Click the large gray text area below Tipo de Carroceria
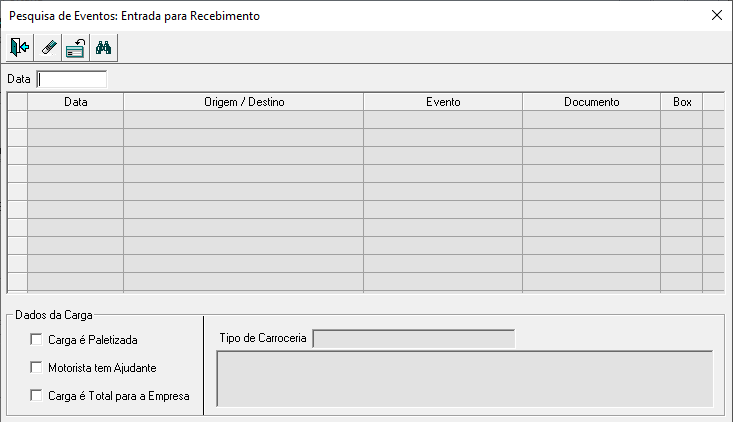The image size is (733, 422). pyautogui.click(x=464, y=378)
